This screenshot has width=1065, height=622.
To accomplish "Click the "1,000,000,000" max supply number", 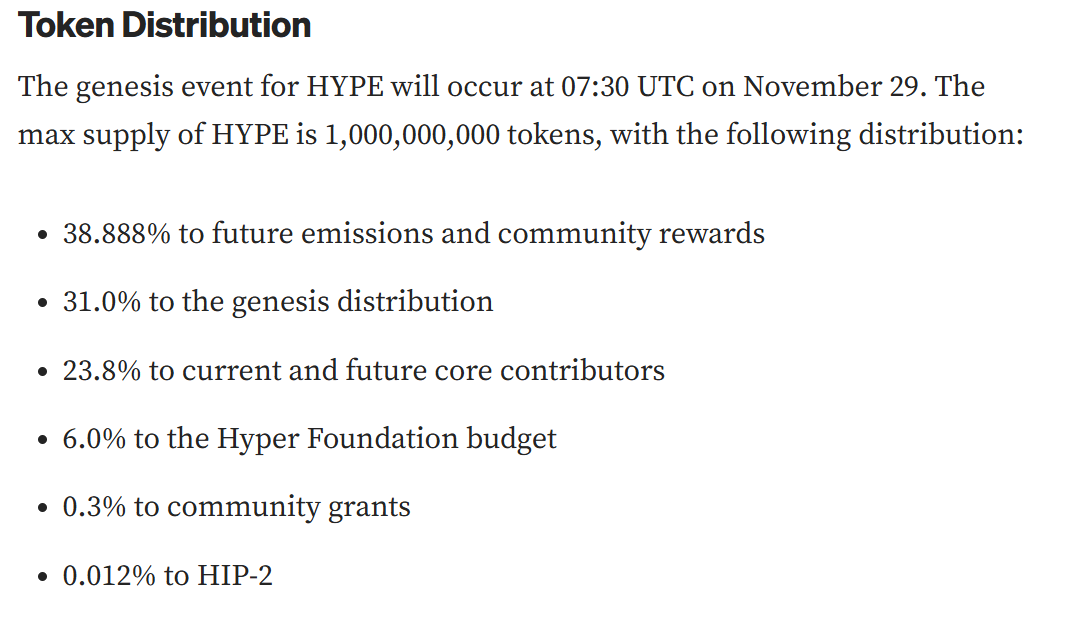I will [x=413, y=134].
